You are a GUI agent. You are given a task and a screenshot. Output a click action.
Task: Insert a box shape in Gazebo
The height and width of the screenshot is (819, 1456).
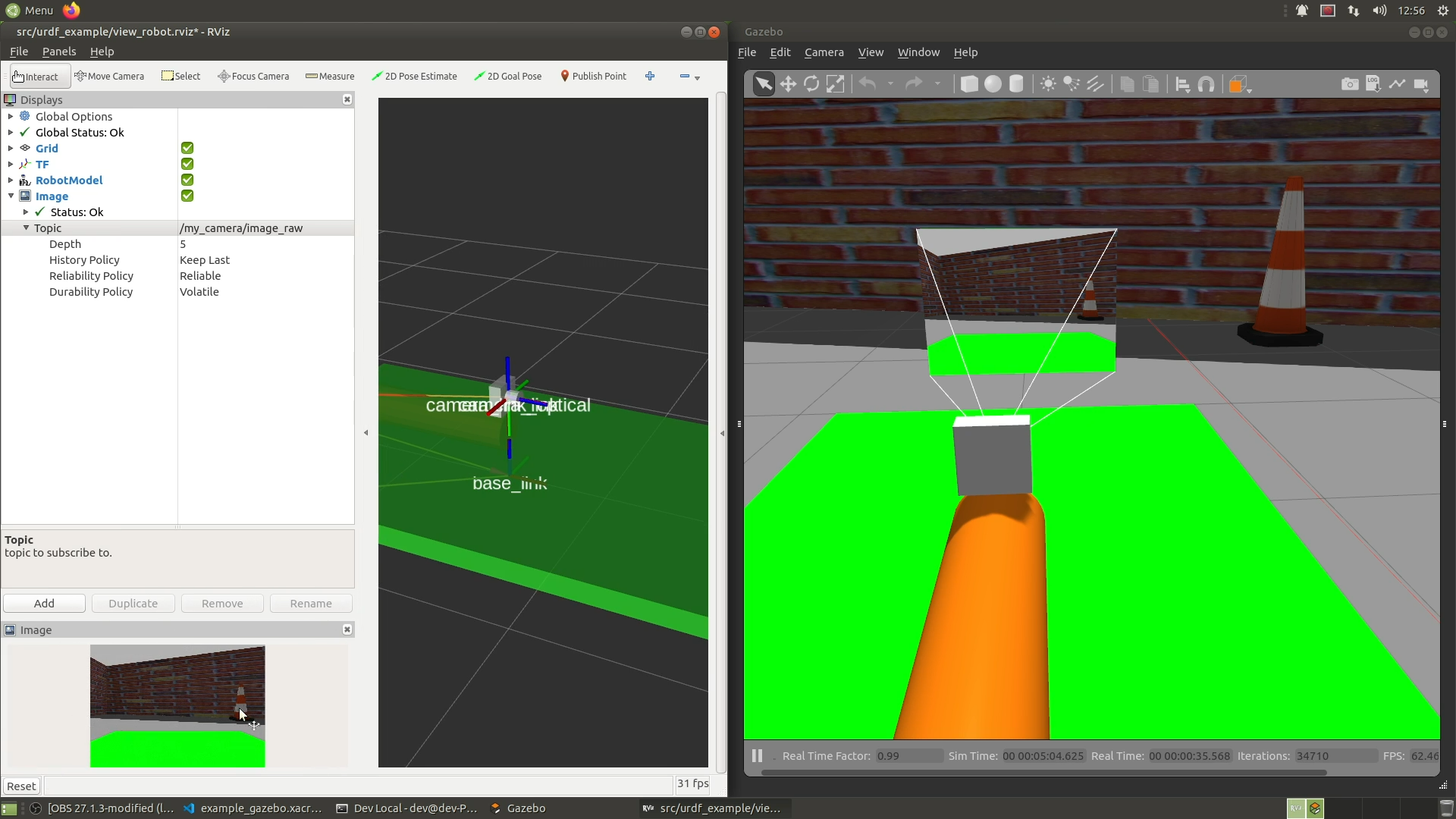click(x=969, y=84)
